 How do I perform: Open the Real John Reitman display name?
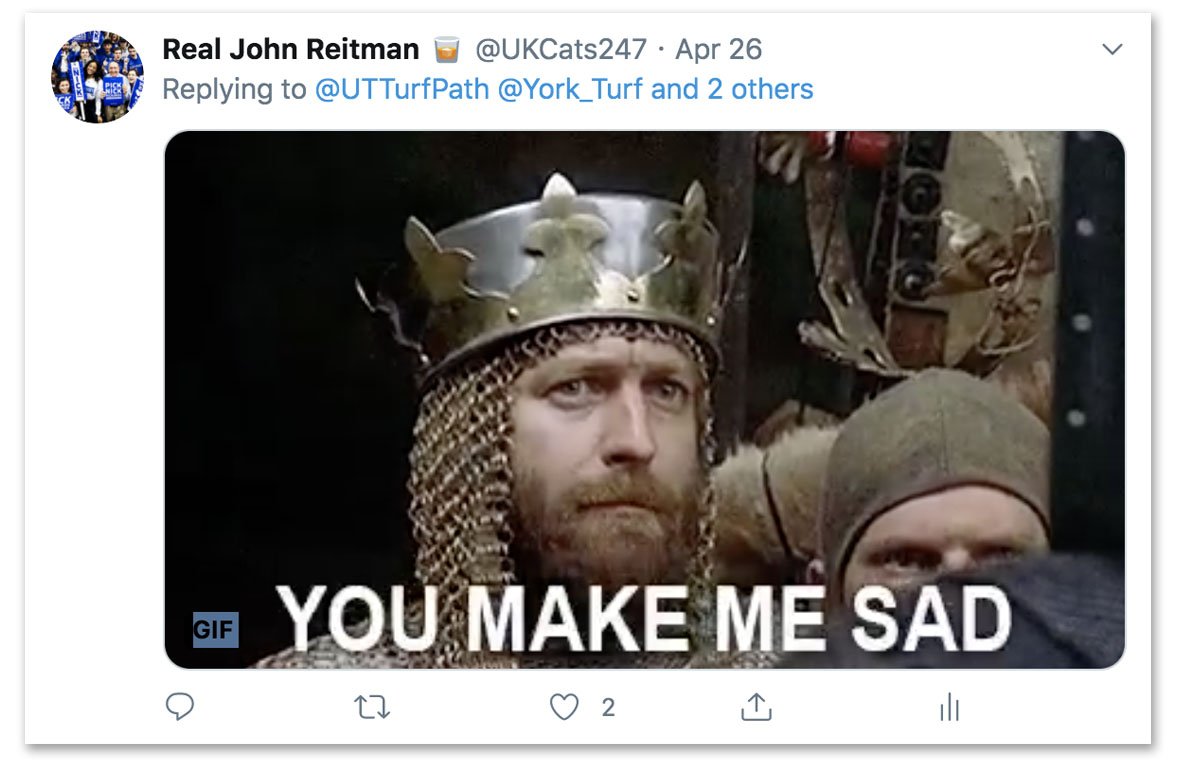(290, 49)
